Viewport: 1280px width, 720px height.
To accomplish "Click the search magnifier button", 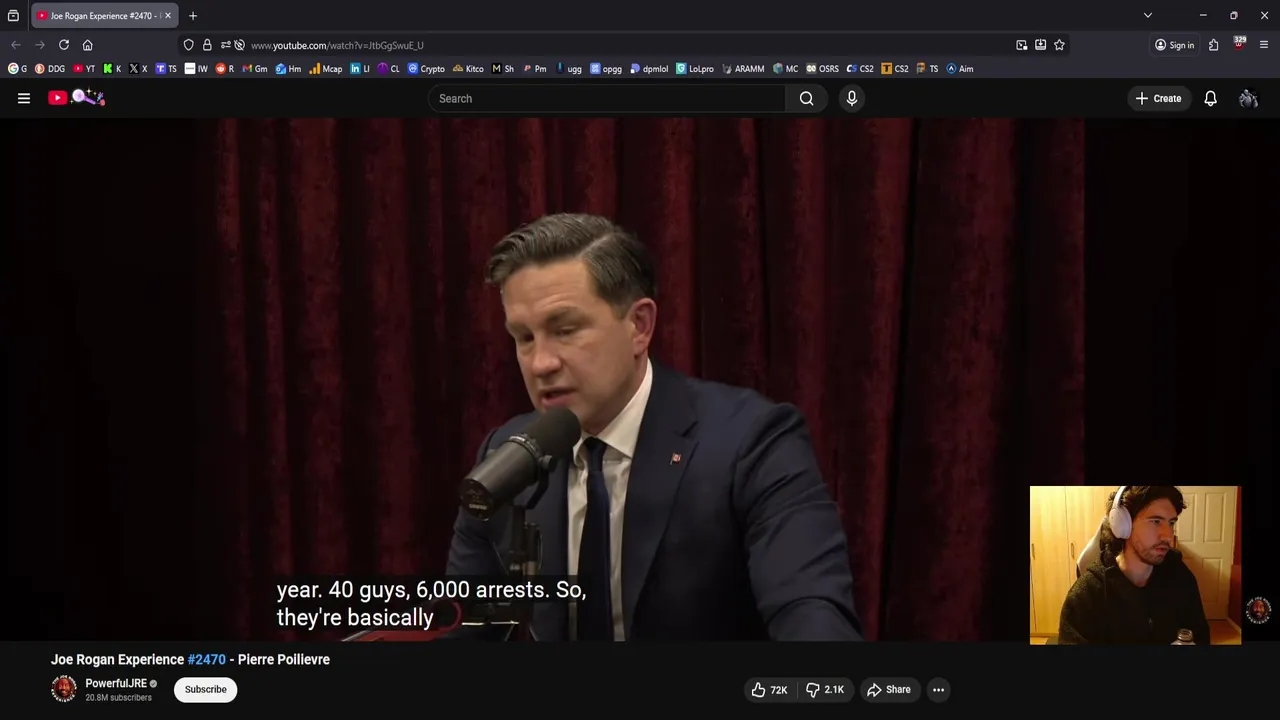I will [x=806, y=98].
